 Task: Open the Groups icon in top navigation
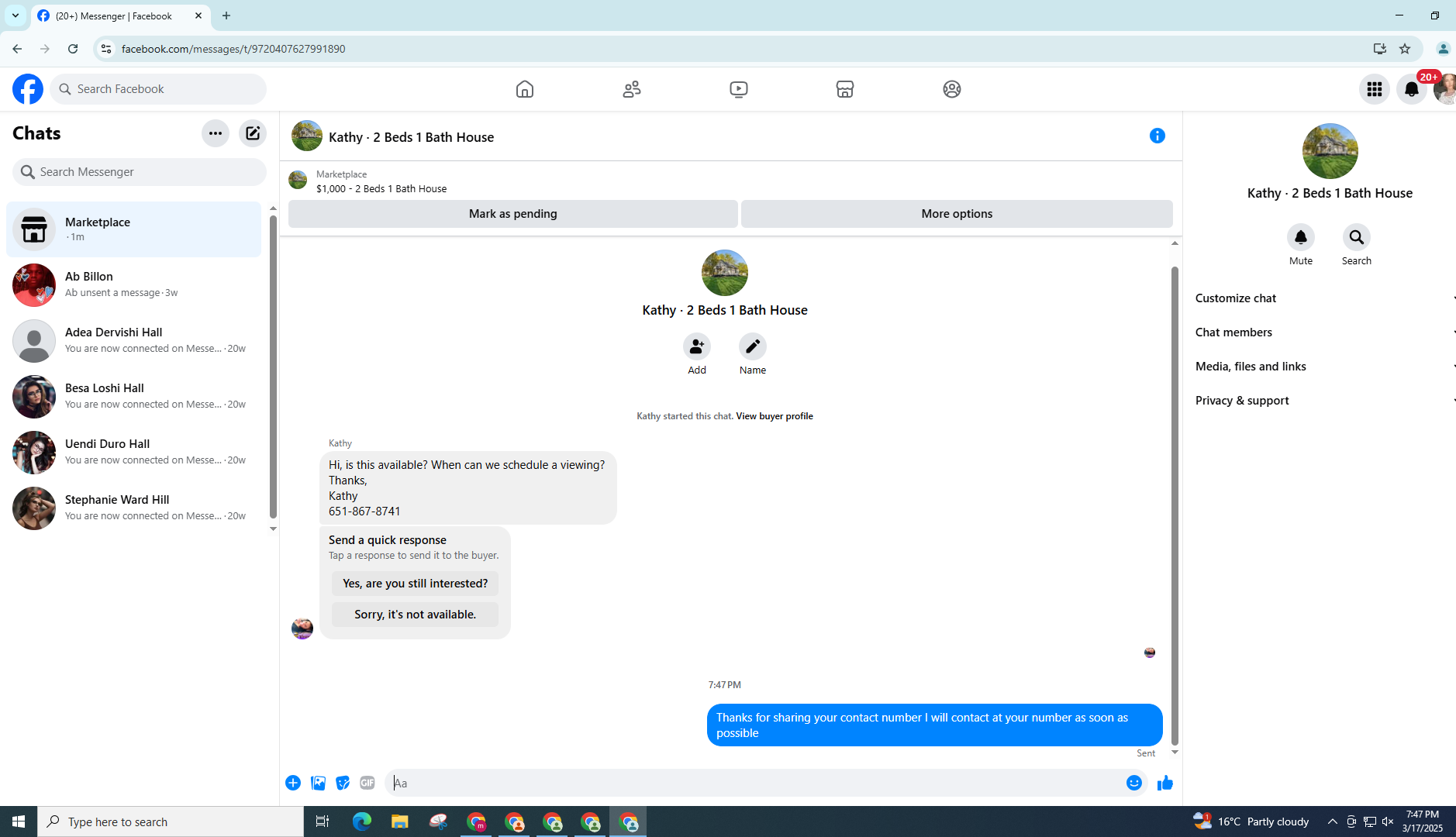coord(952,89)
